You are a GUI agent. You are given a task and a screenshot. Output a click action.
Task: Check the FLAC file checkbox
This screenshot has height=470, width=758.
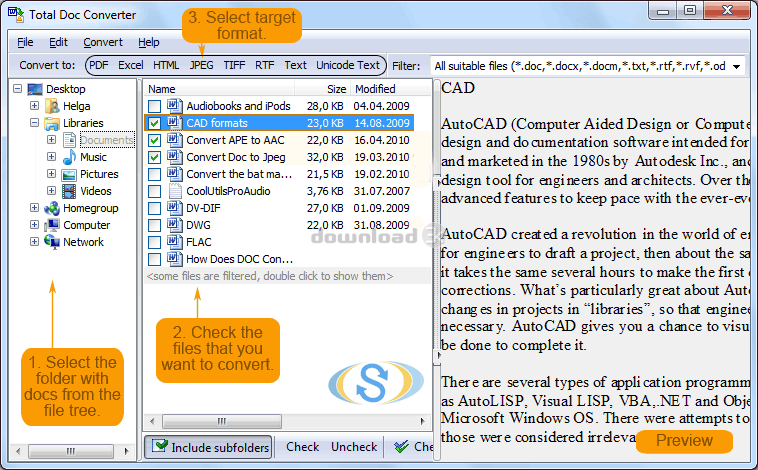[155, 242]
